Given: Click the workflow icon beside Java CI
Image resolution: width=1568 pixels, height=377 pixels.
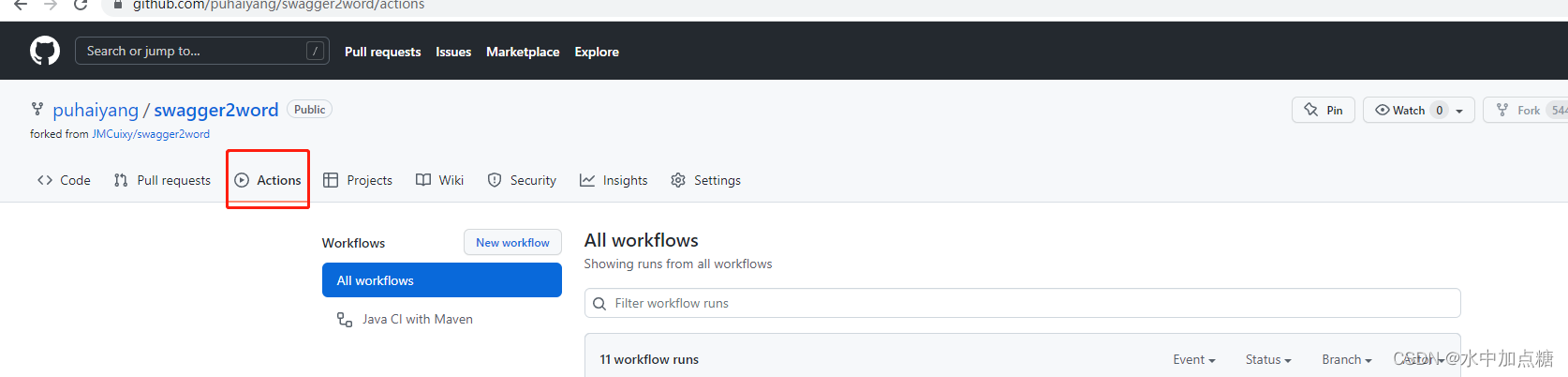Looking at the screenshot, I should (x=345, y=319).
